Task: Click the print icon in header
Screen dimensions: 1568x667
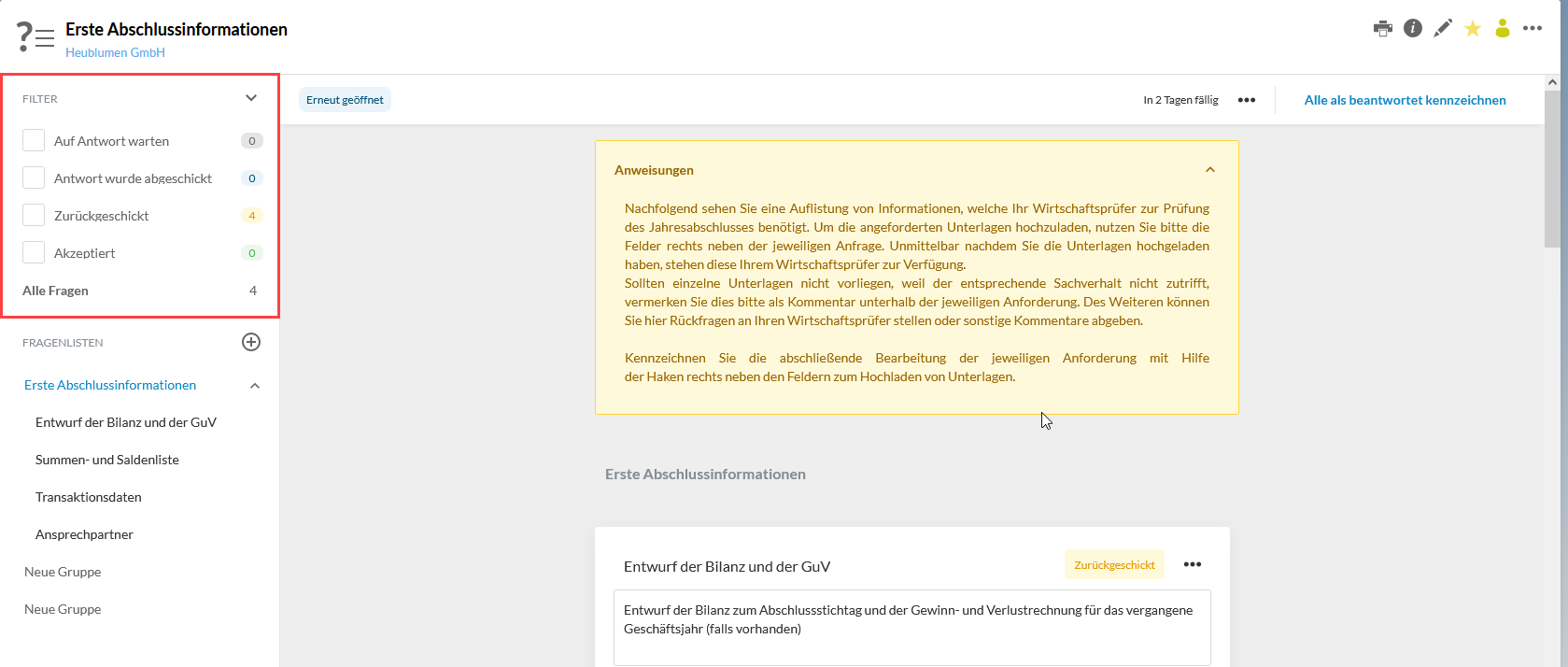Action: pos(1383,28)
